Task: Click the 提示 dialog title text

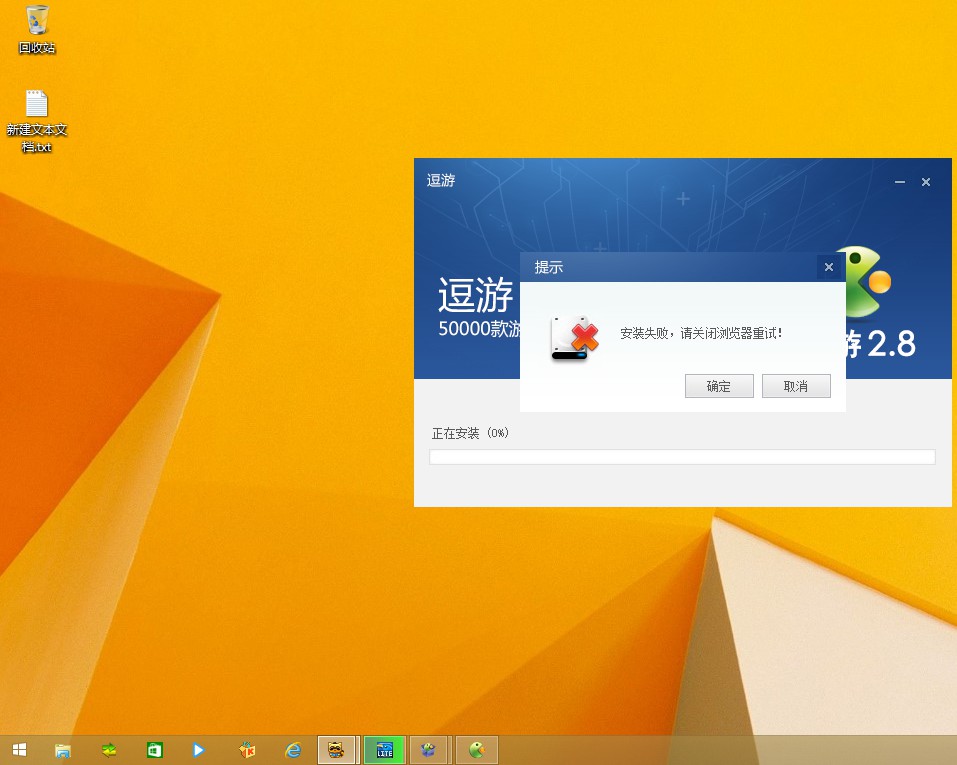Action: (549, 267)
